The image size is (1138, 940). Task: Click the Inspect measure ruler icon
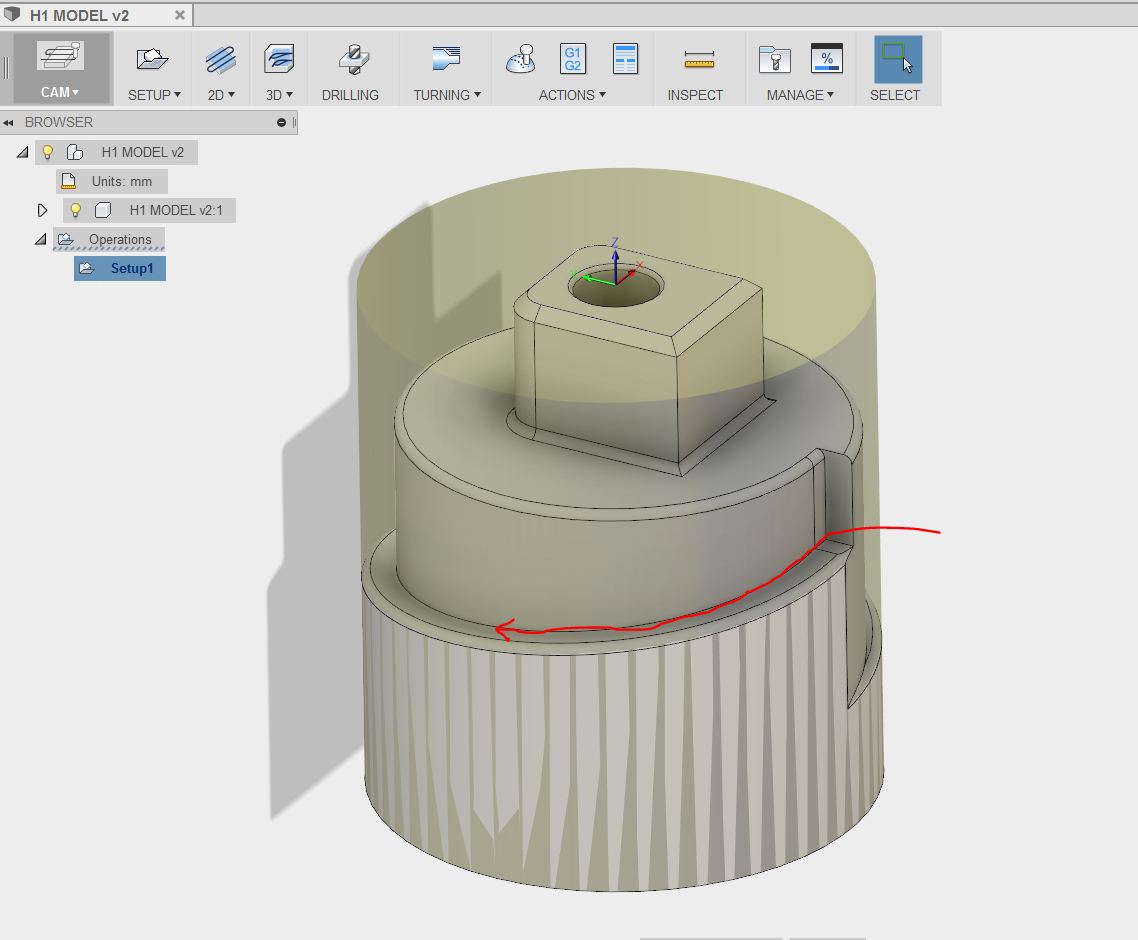pyautogui.click(x=699, y=61)
